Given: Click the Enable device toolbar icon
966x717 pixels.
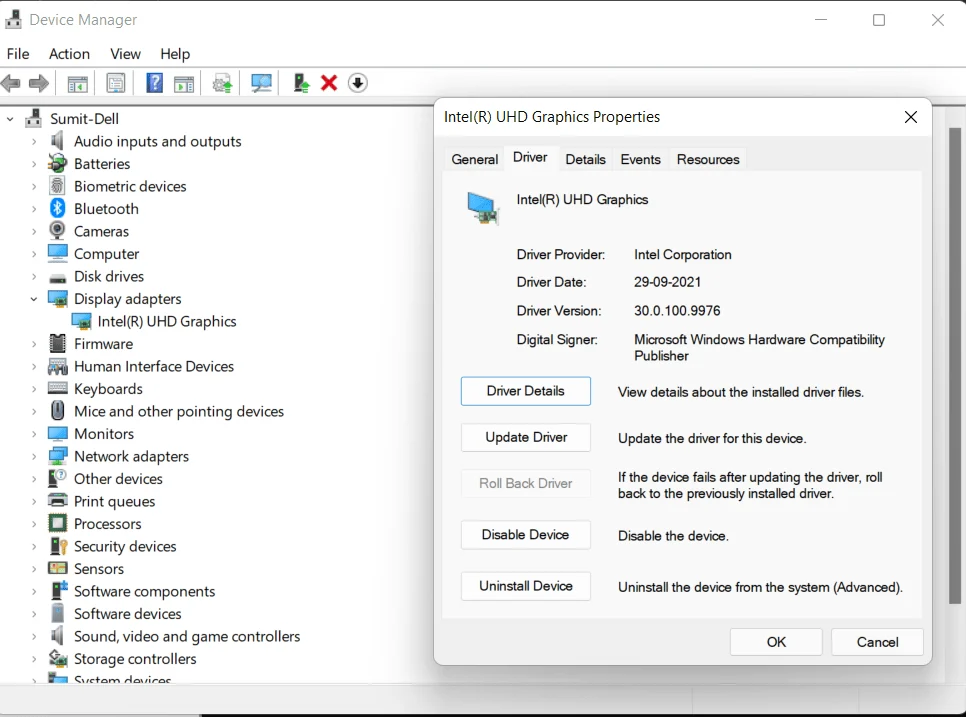Looking at the screenshot, I should (x=301, y=83).
